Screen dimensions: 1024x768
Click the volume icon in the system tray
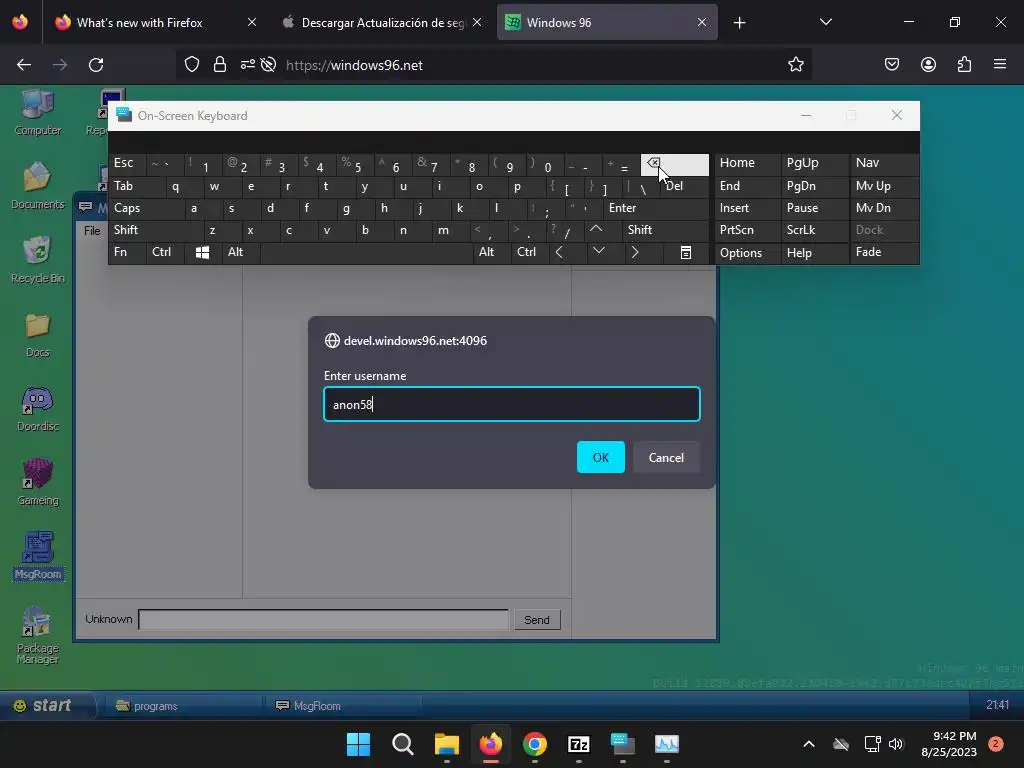tap(896, 744)
